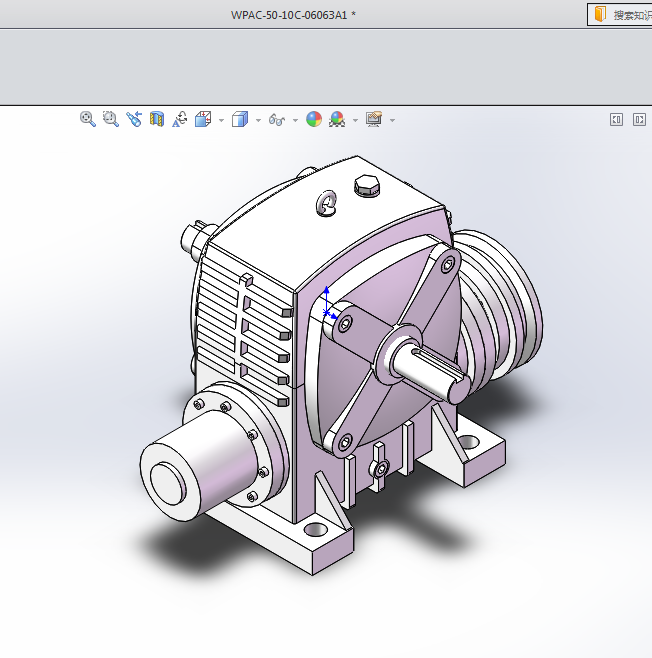Click the Apply Scene icon

(337, 119)
